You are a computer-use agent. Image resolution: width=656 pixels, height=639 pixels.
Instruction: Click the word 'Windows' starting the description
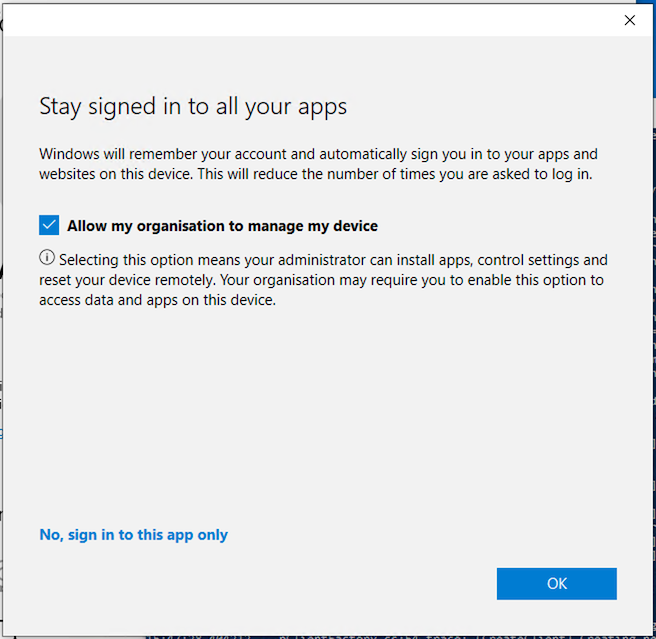70,154
